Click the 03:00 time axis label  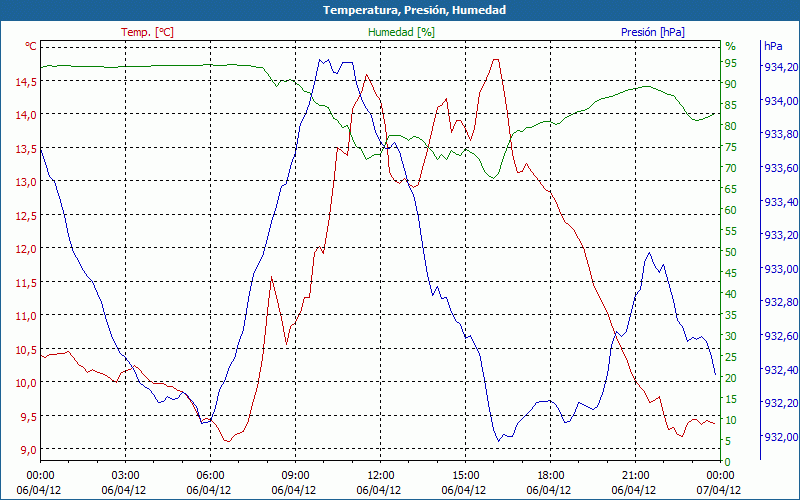click(126, 476)
